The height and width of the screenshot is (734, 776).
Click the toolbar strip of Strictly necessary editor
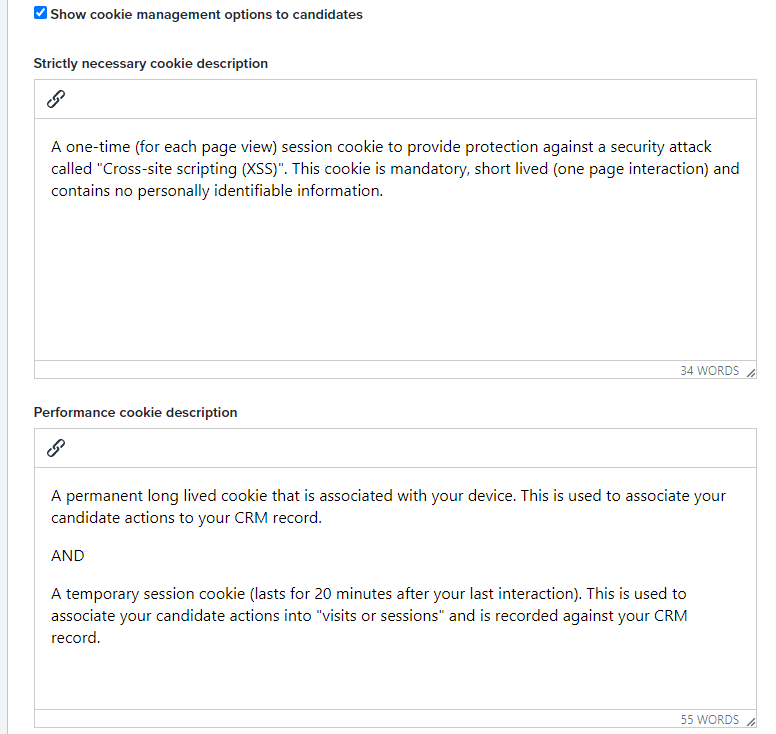tap(395, 99)
